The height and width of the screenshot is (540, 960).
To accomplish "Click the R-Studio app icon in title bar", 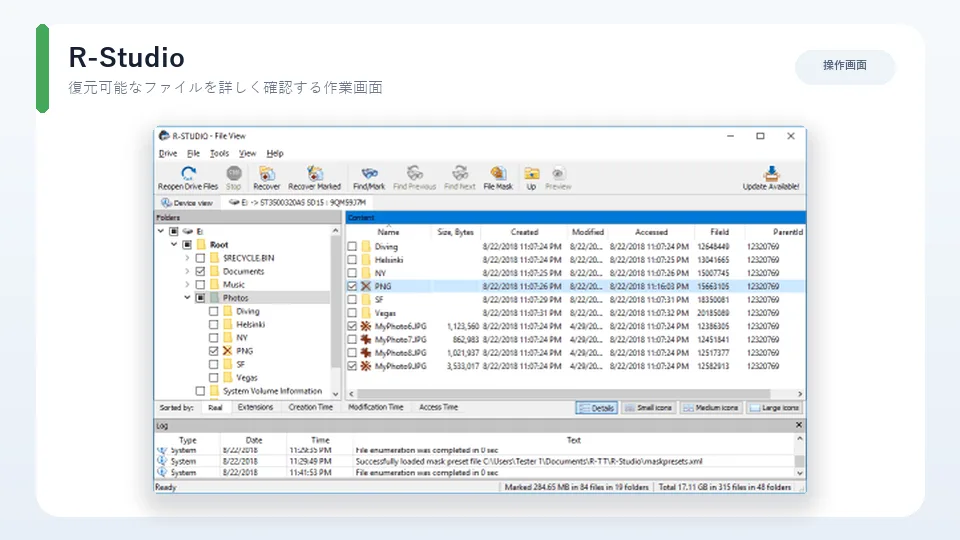I will (x=164, y=136).
